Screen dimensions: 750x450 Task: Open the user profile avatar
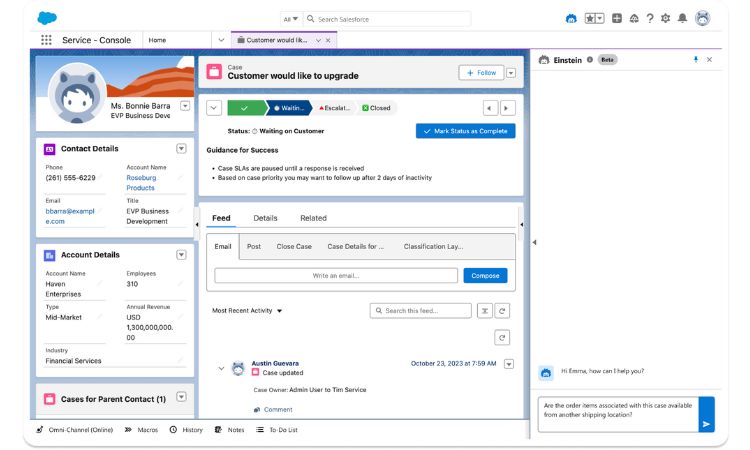[x=702, y=18]
